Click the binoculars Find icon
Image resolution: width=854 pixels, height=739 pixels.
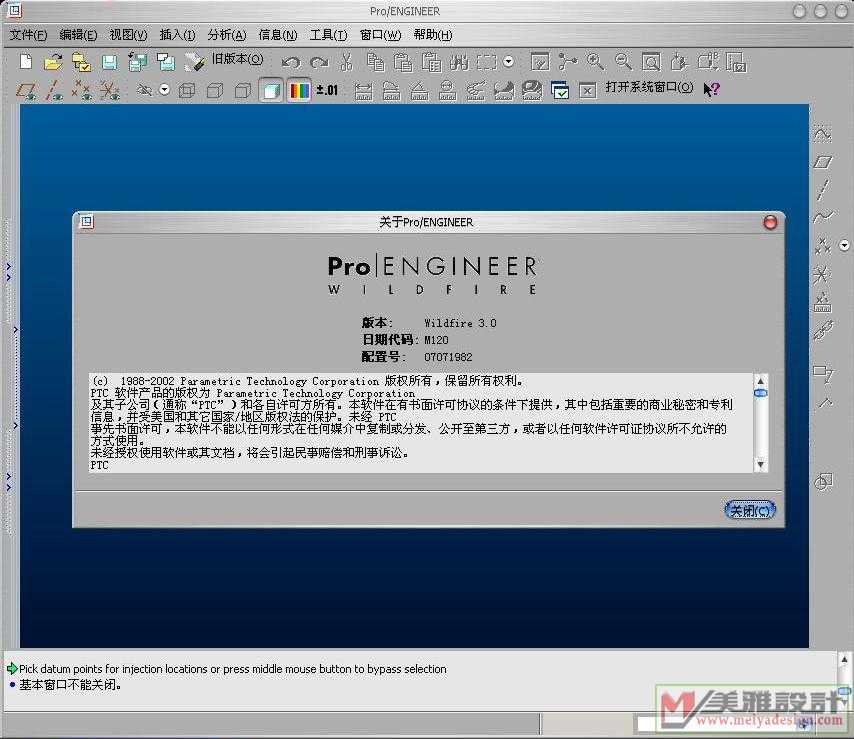[459, 62]
